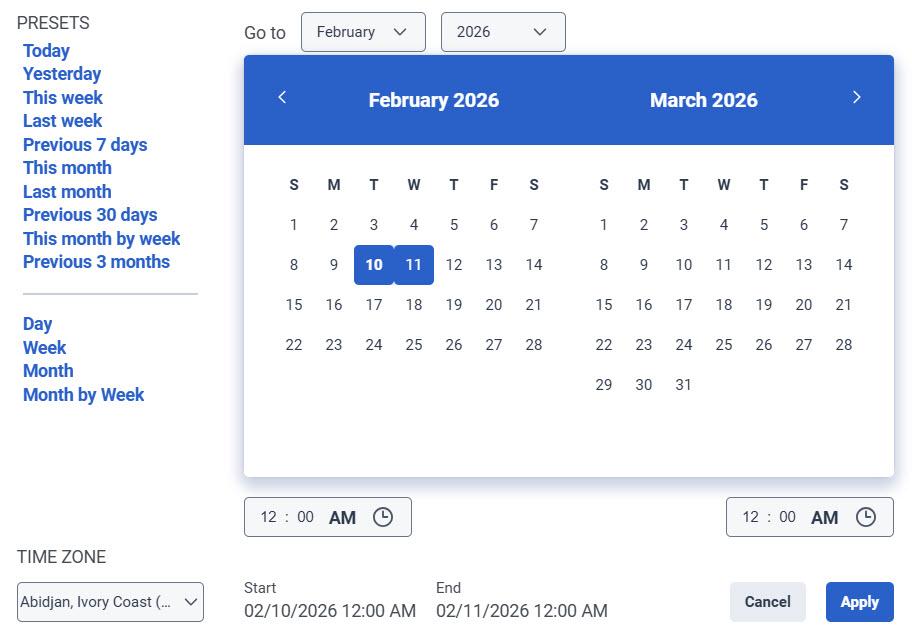Open the 2026 year dropdown

[x=502, y=31]
